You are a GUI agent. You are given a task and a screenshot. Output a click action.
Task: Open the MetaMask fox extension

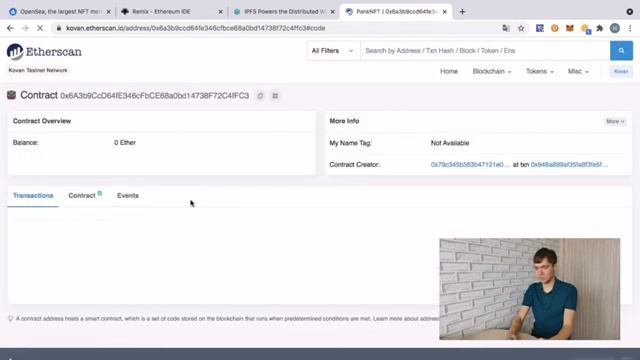pos(569,28)
